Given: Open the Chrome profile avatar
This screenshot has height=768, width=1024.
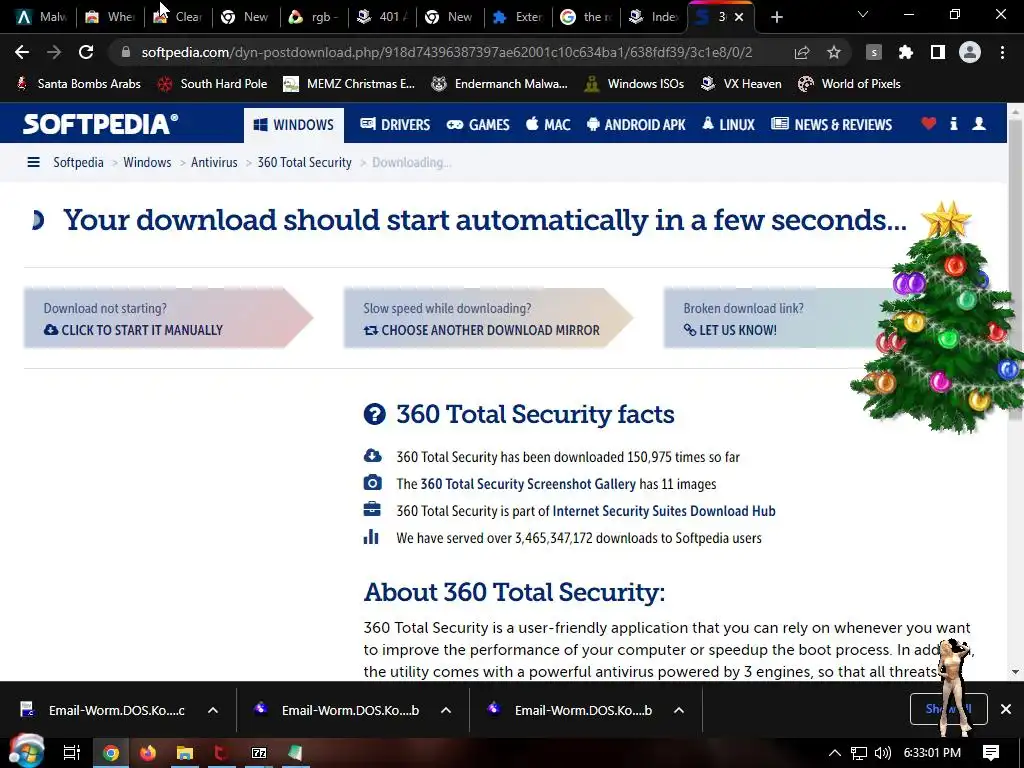Looking at the screenshot, I should click(x=970, y=52).
